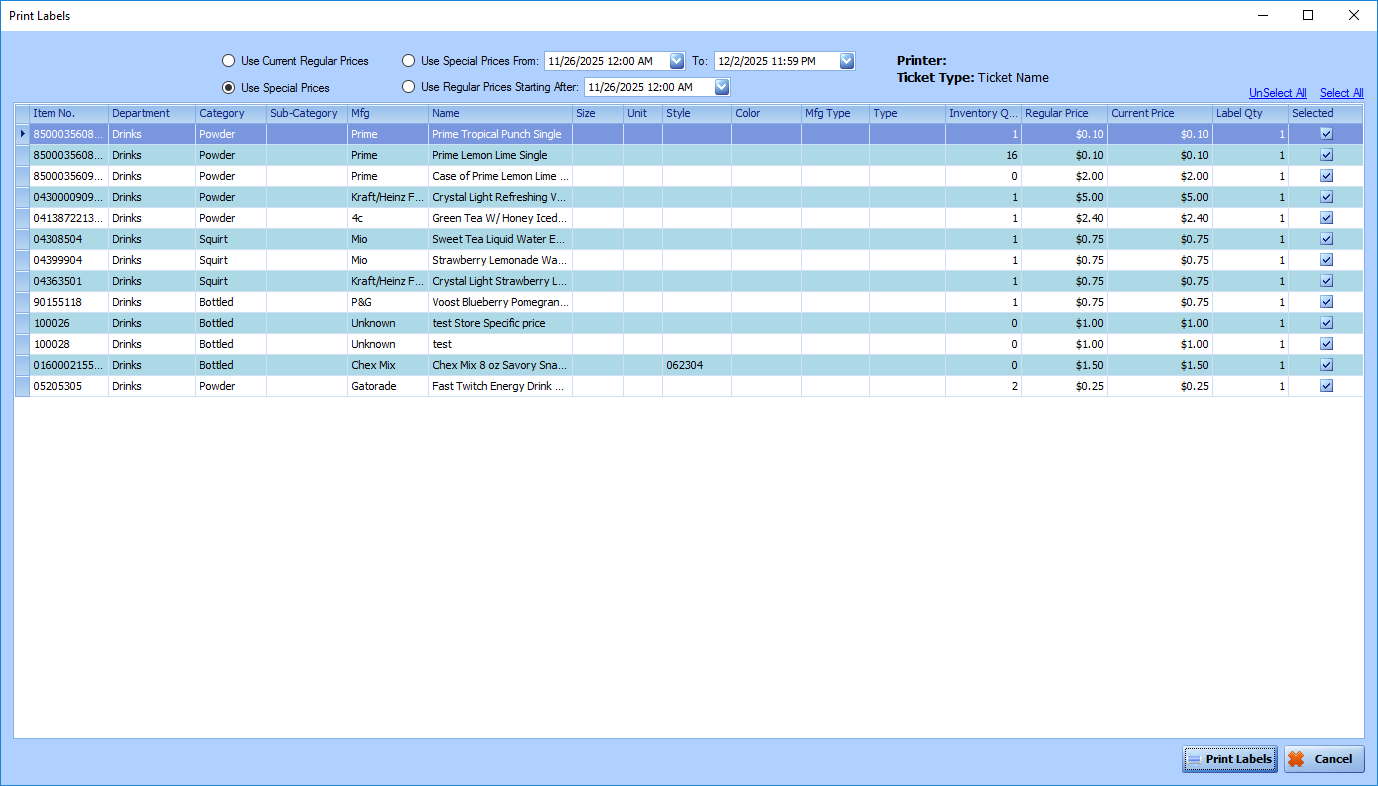Click the Print Labels button
The width and height of the screenshot is (1378, 786).
1229,759
